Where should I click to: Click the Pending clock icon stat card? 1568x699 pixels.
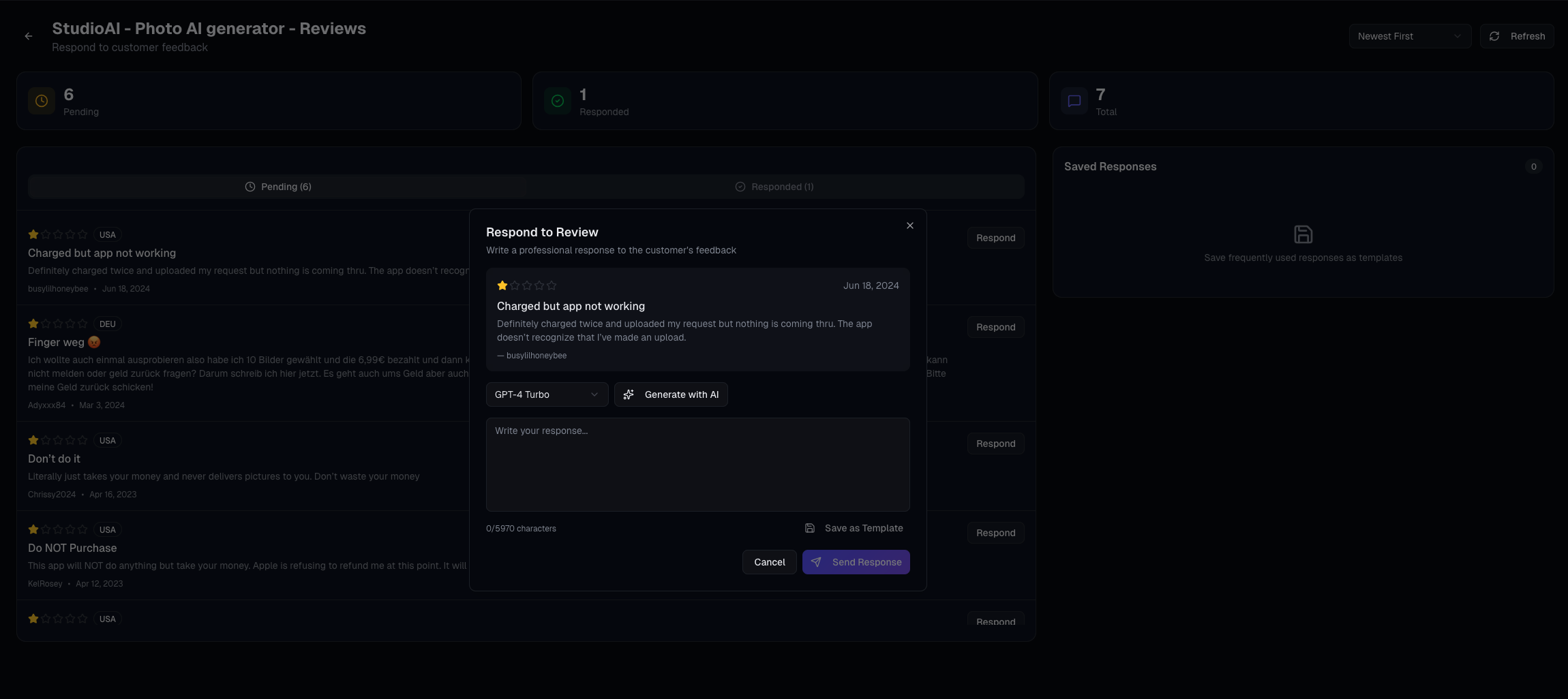click(41, 100)
